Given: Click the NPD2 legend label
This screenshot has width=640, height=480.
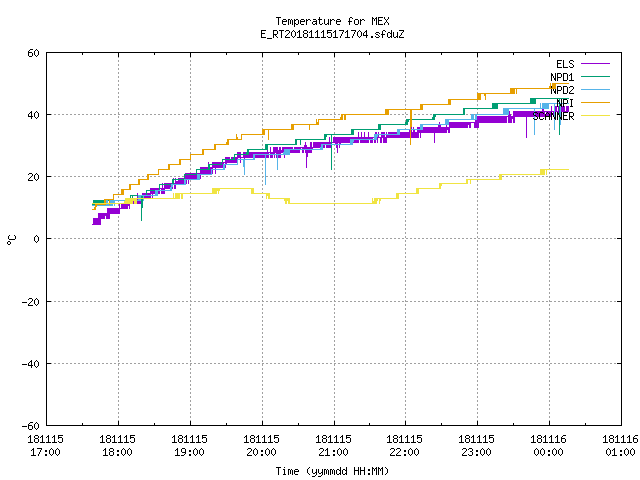Looking at the screenshot, I should coord(562,90).
